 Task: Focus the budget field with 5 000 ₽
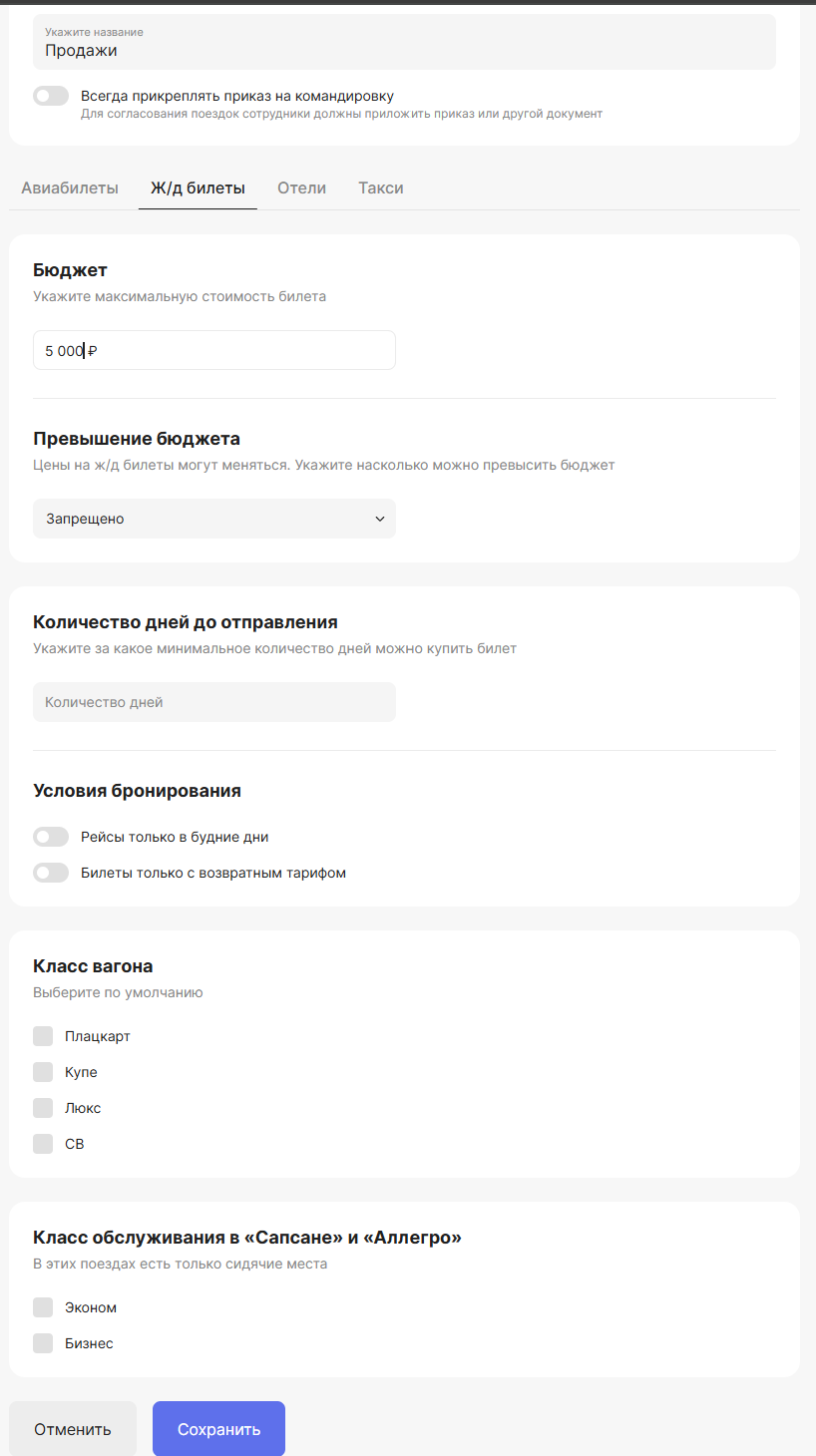pos(214,350)
